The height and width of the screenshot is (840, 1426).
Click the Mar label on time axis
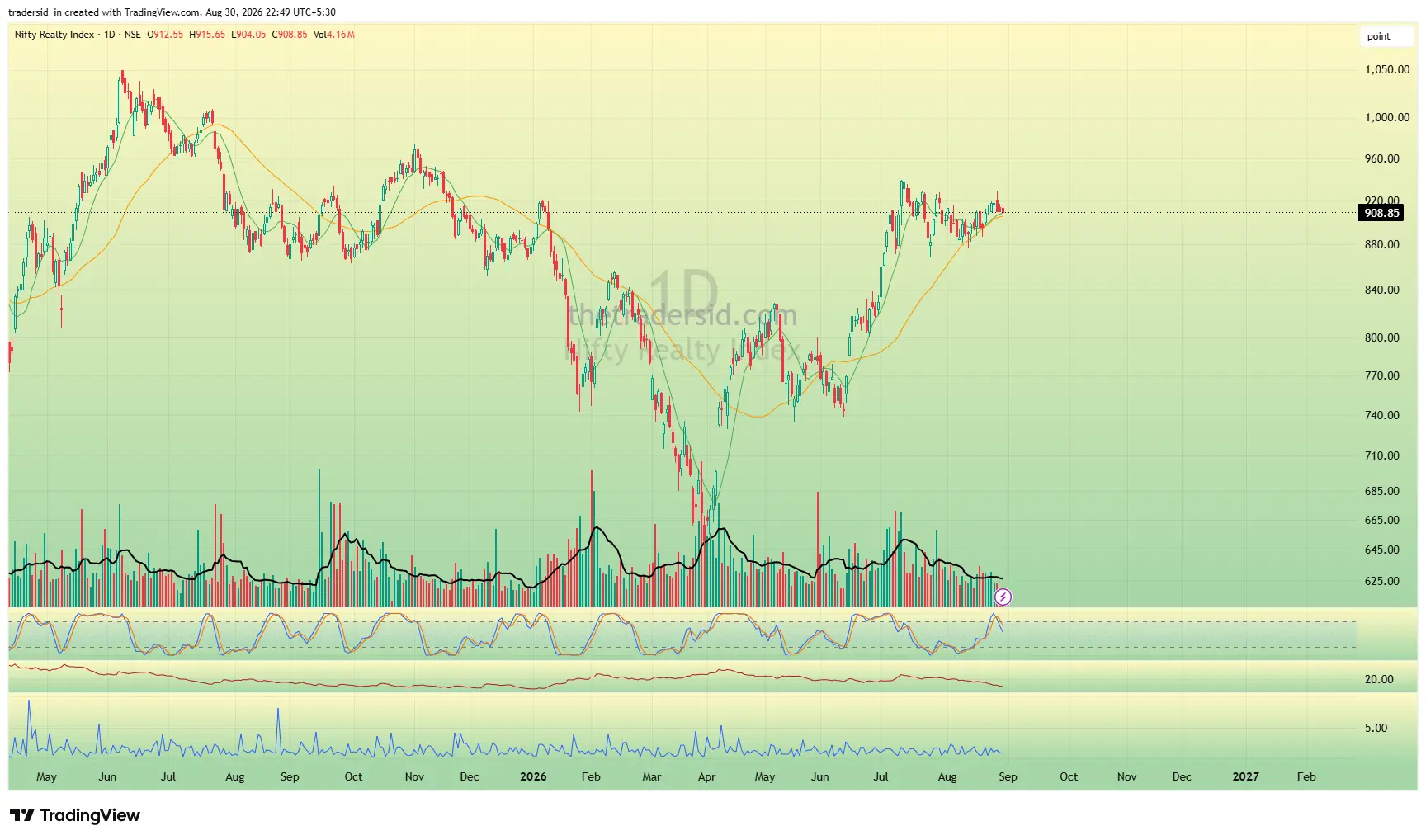pos(652,776)
